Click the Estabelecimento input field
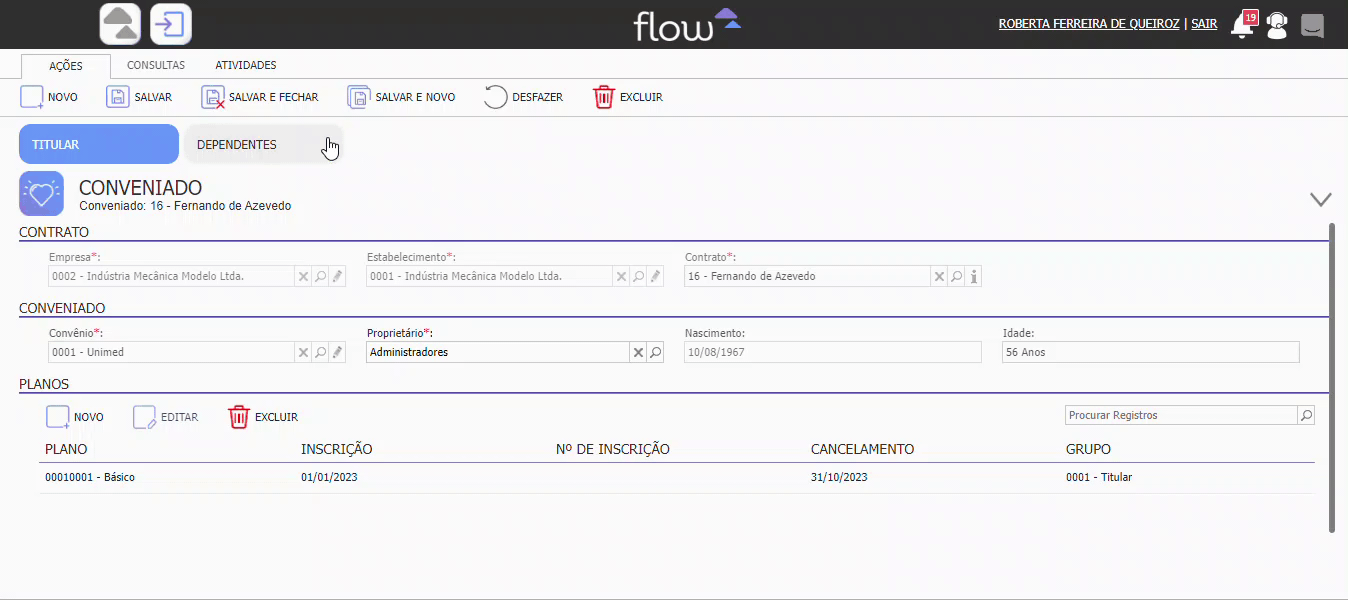 tap(489, 276)
